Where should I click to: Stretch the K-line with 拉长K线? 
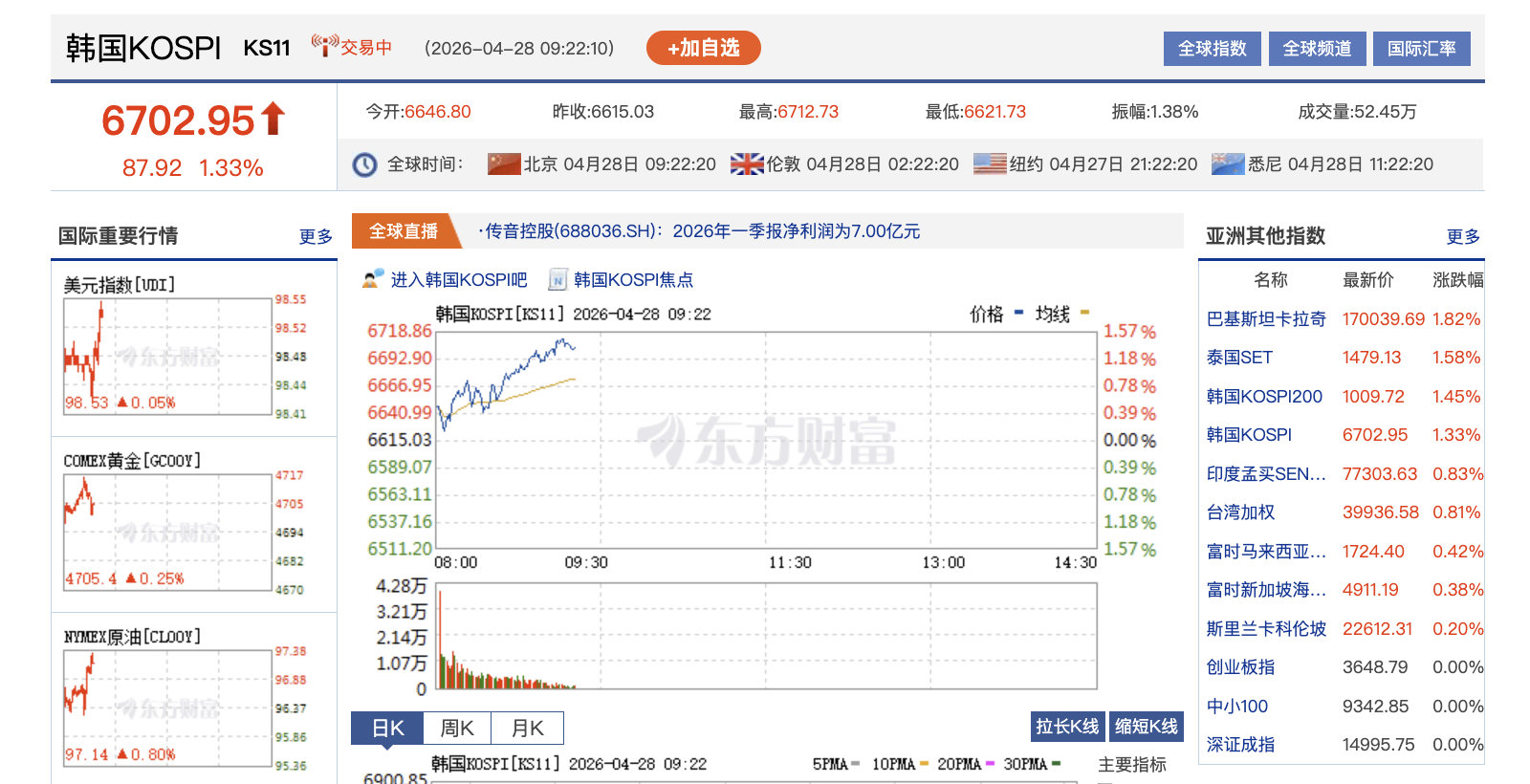(x=1067, y=727)
